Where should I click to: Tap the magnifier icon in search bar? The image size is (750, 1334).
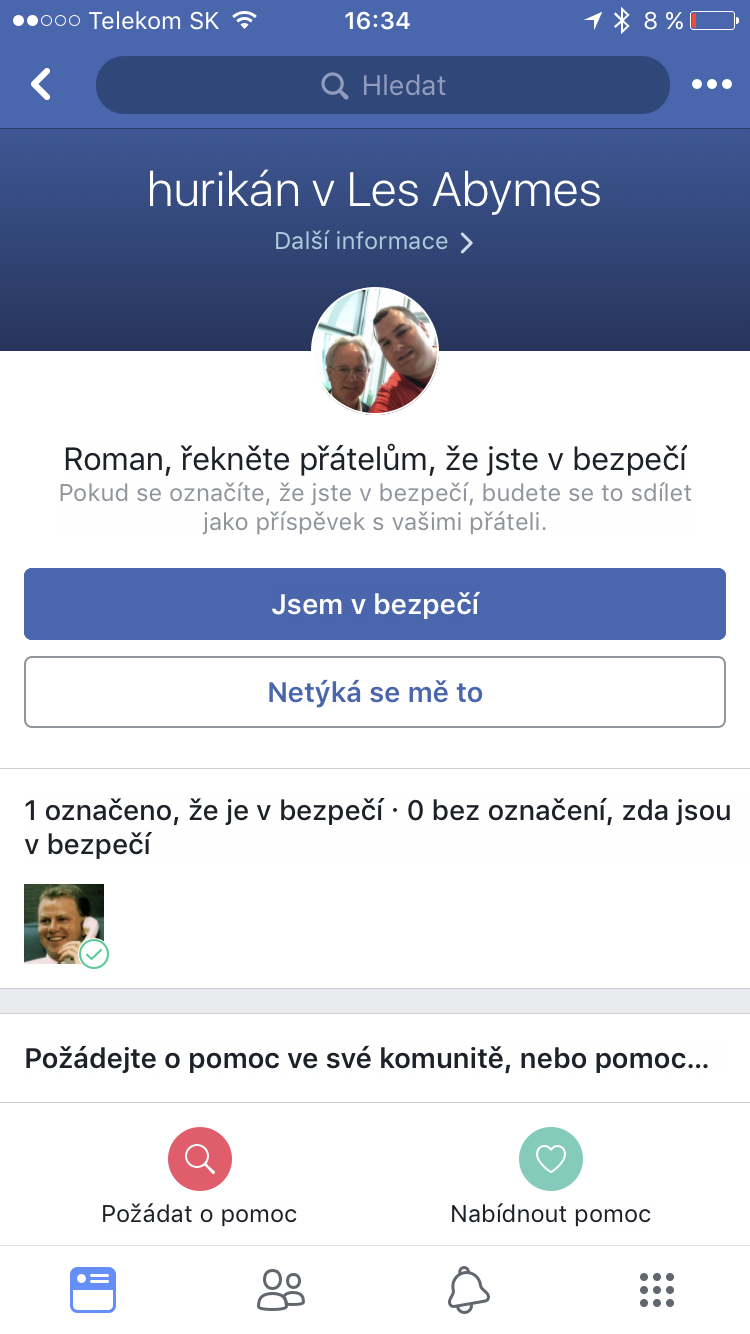335,86
